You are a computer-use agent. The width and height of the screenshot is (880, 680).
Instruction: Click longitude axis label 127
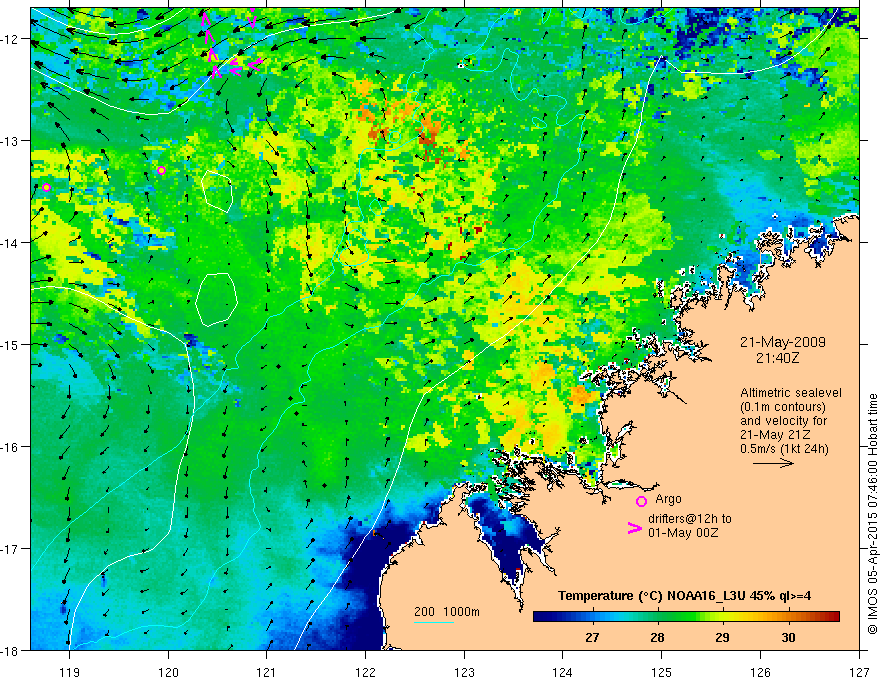tap(859, 672)
